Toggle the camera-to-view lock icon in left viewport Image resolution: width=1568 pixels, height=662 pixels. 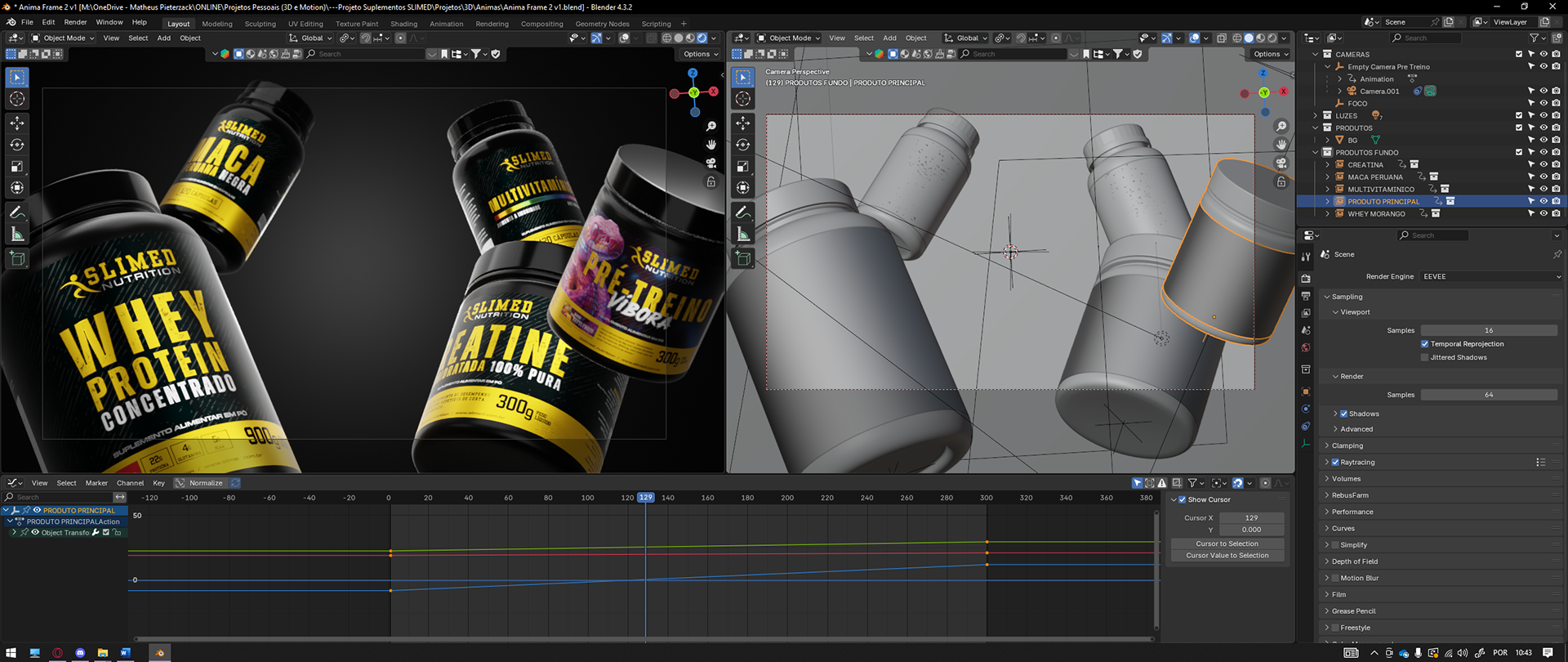[711, 182]
